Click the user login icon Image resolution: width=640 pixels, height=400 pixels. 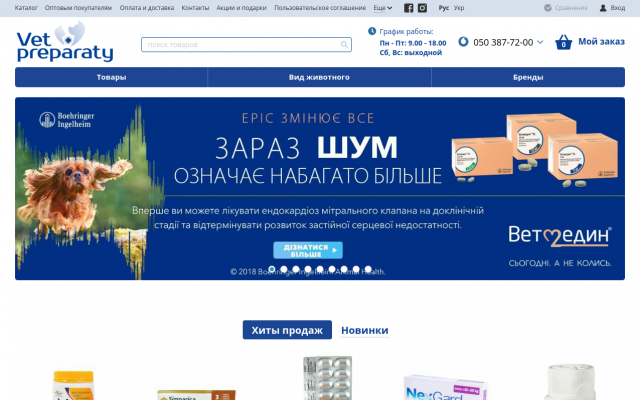tap(603, 8)
